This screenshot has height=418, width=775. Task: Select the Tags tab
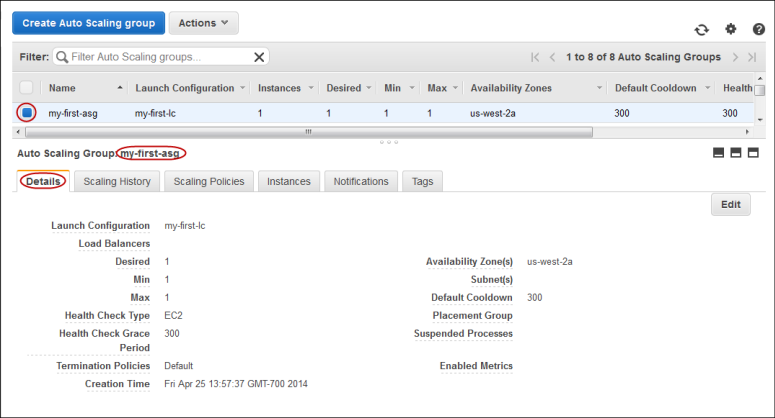tap(422, 181)
